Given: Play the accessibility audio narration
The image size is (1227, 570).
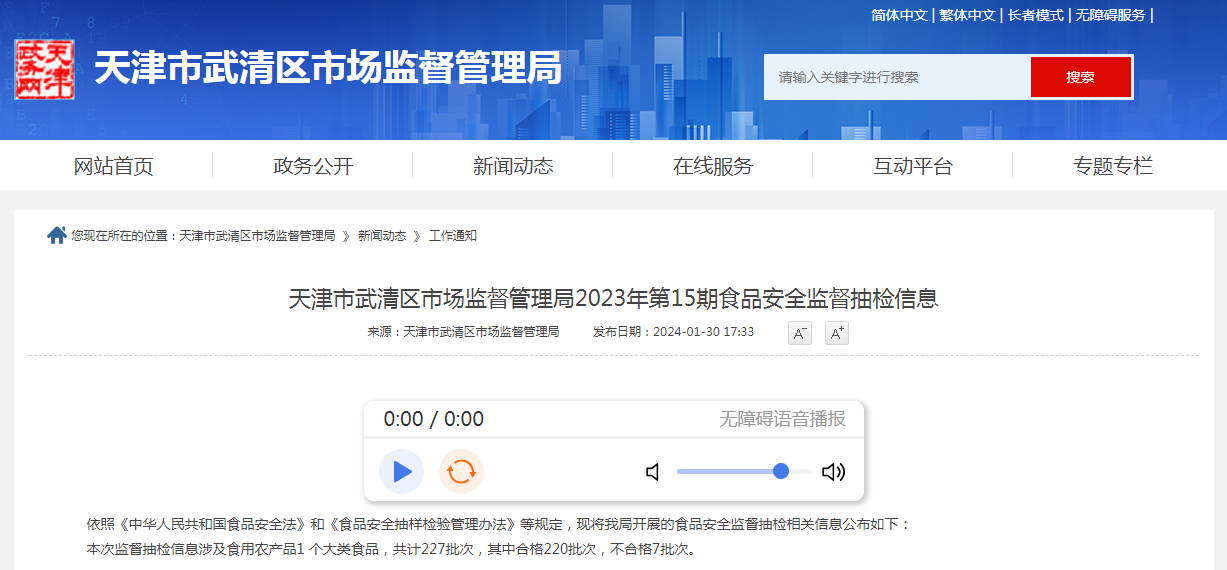Looking at the screenshot, I should point(402,472).
